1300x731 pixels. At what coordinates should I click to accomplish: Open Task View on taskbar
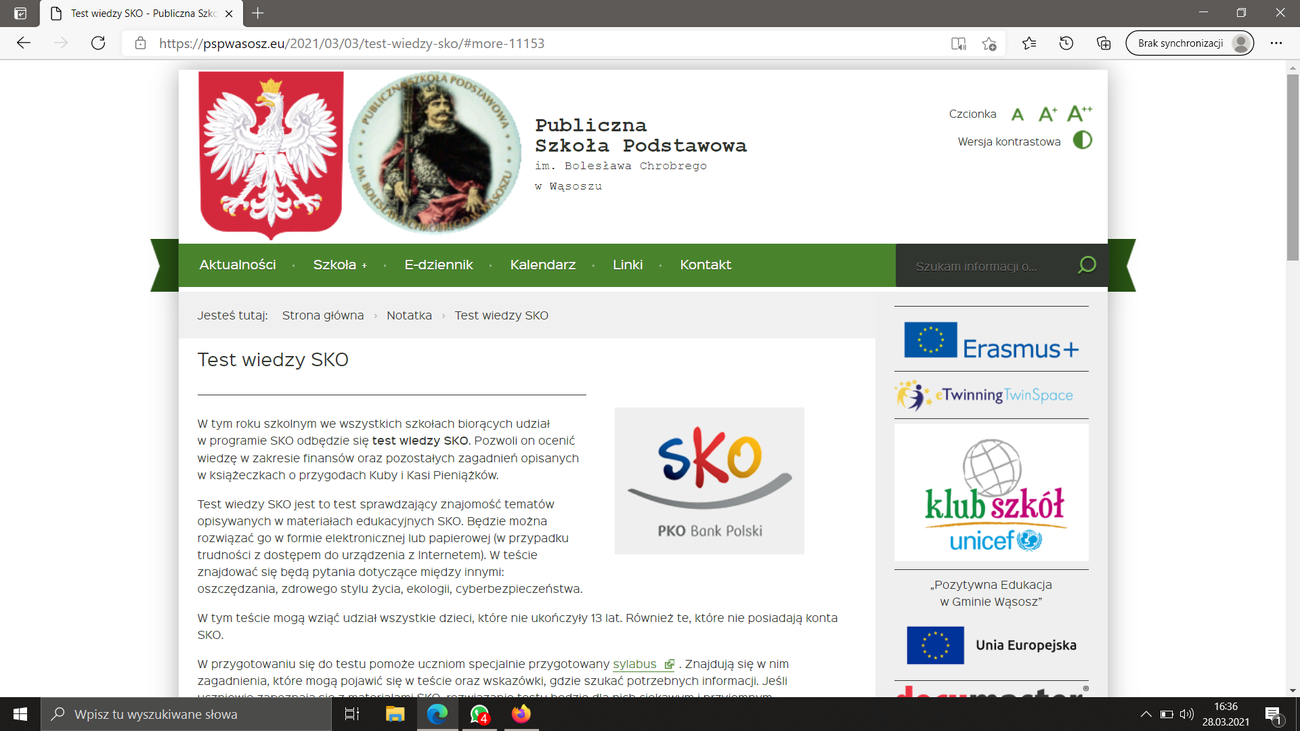351,714
